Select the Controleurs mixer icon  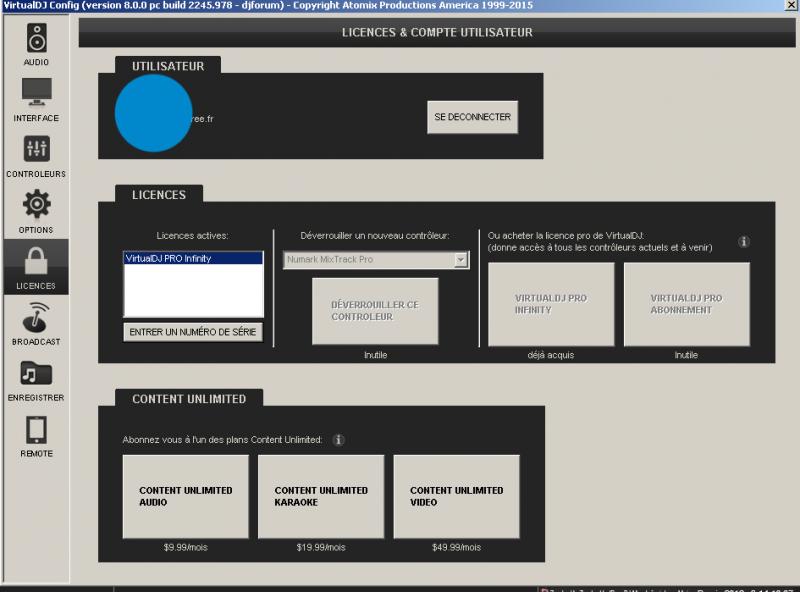pyautogui.click(x=36, y=149)
